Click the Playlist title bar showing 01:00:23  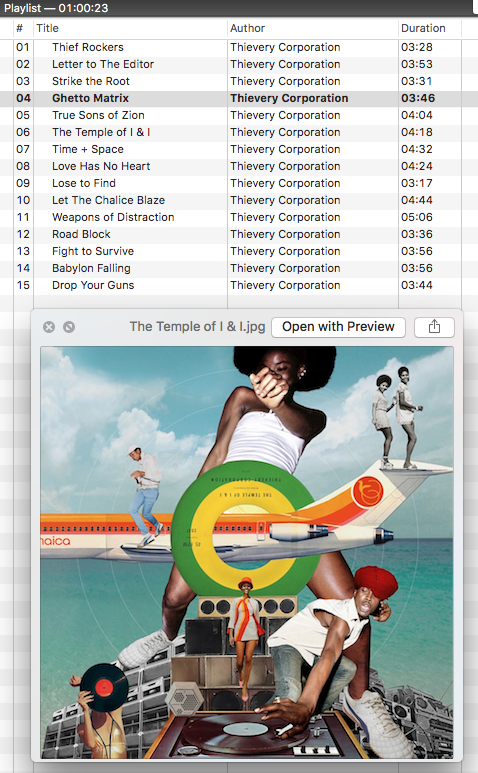point(239,8)
